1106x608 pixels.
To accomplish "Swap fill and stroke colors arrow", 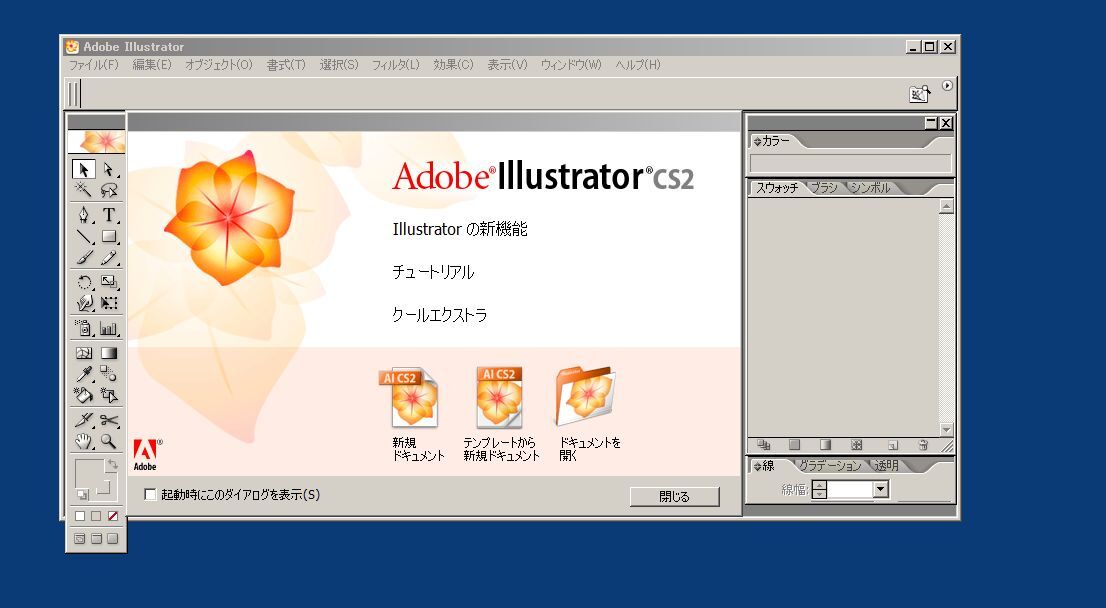I will tap(111, 465).
